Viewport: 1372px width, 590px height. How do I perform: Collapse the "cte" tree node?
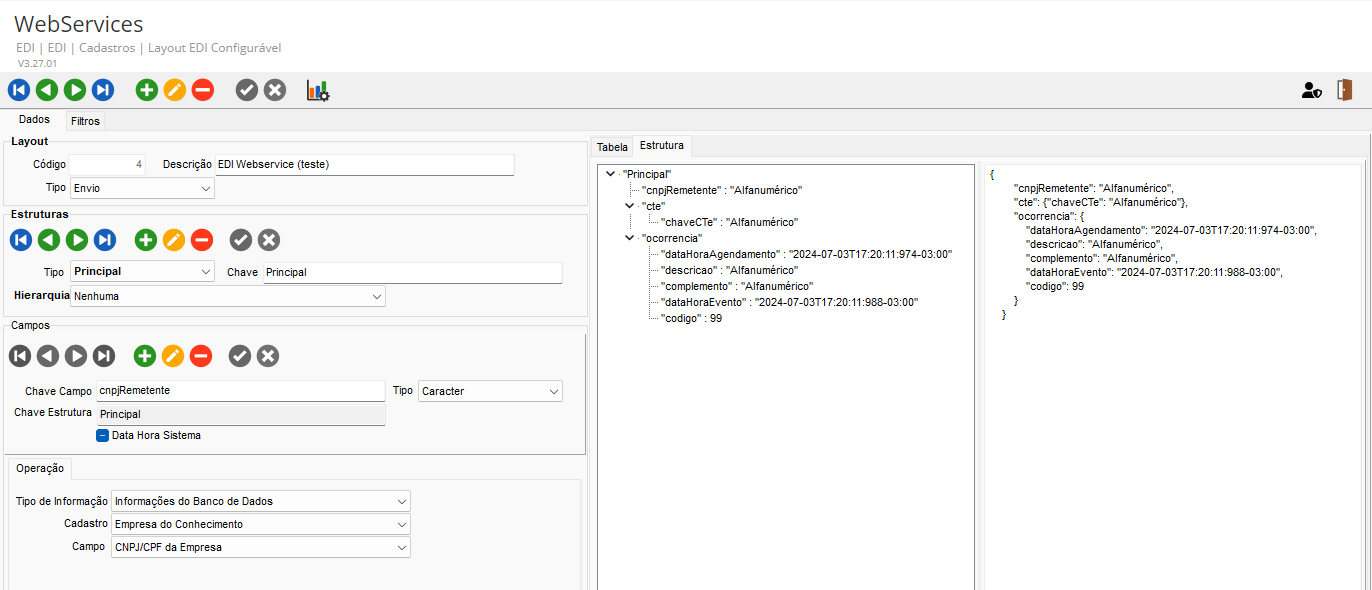tap(629, 206)
